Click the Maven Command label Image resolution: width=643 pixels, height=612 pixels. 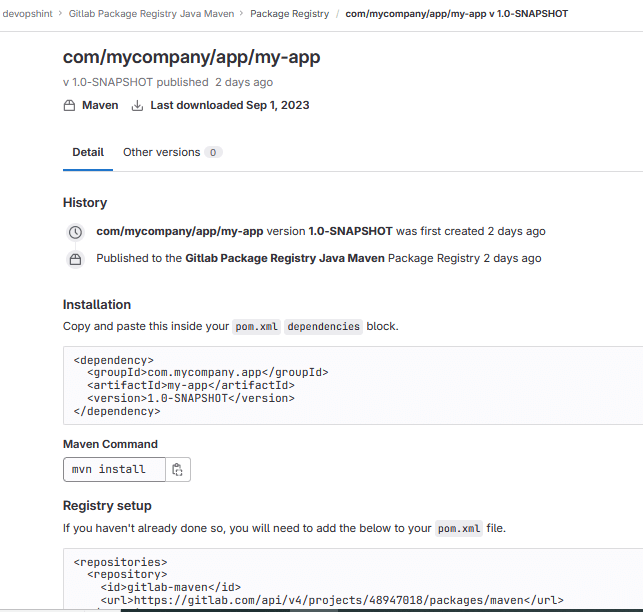(x=110, y=444)
